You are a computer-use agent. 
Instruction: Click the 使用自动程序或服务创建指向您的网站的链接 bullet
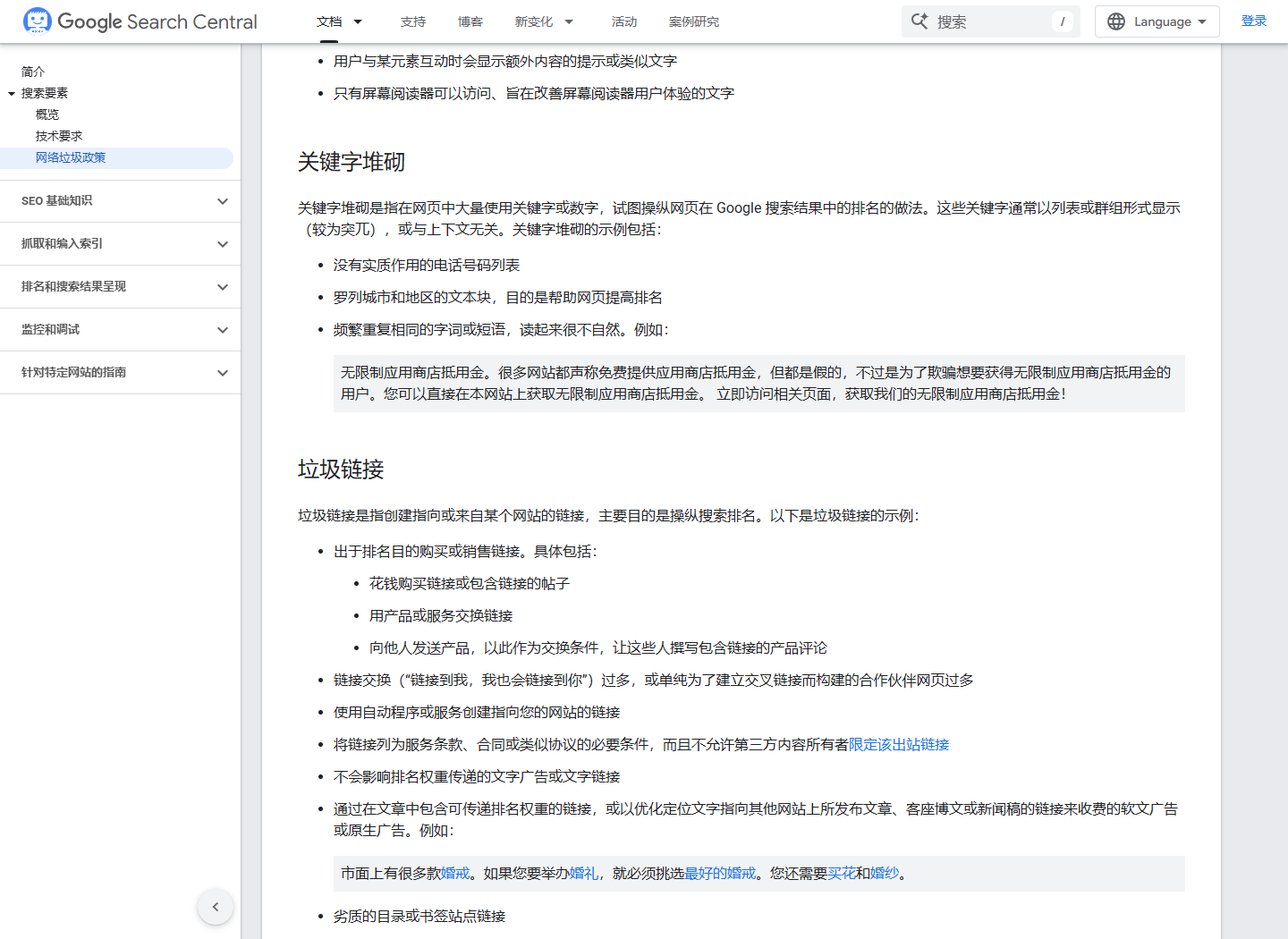pyautogui.click(x=477, y=713)
